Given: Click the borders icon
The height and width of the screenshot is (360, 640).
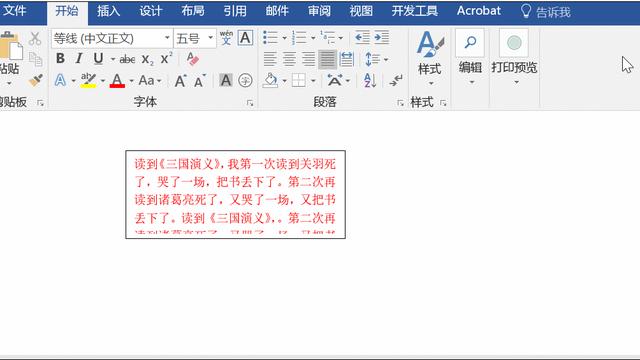Looking at the screenshot, I should [299, 80].
